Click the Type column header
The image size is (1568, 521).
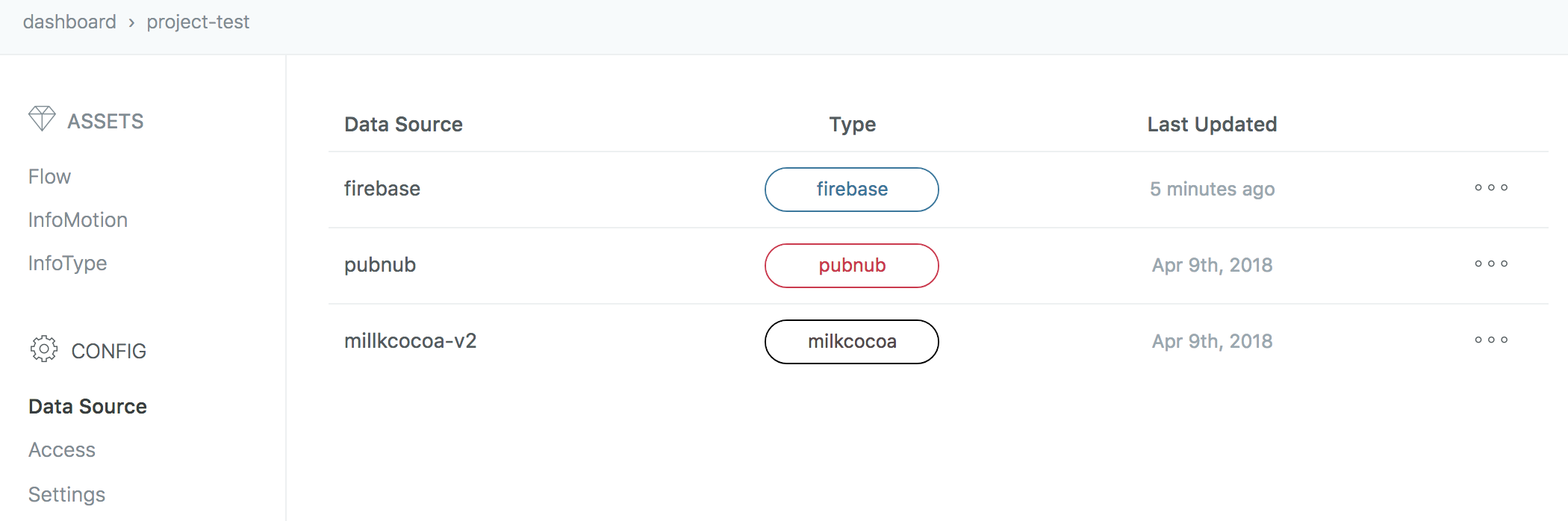pos(852,125)
